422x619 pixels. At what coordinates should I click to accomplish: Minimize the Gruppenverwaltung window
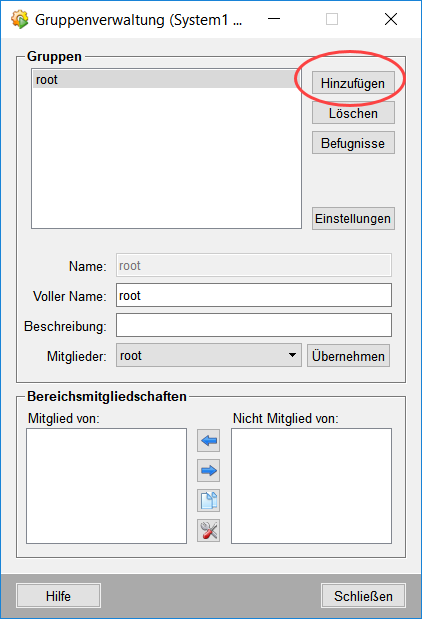tap(274, 19)
